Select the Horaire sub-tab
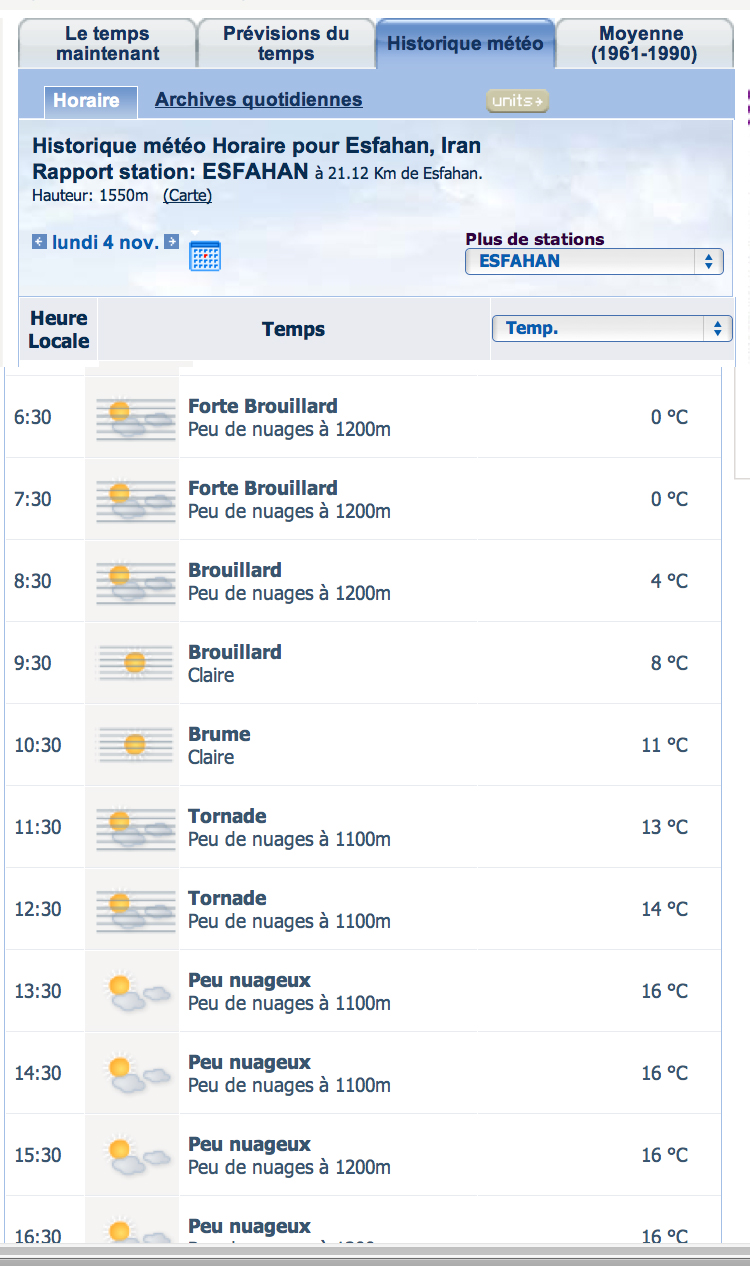Screen dimensions: 750x1266 point(86,101)
